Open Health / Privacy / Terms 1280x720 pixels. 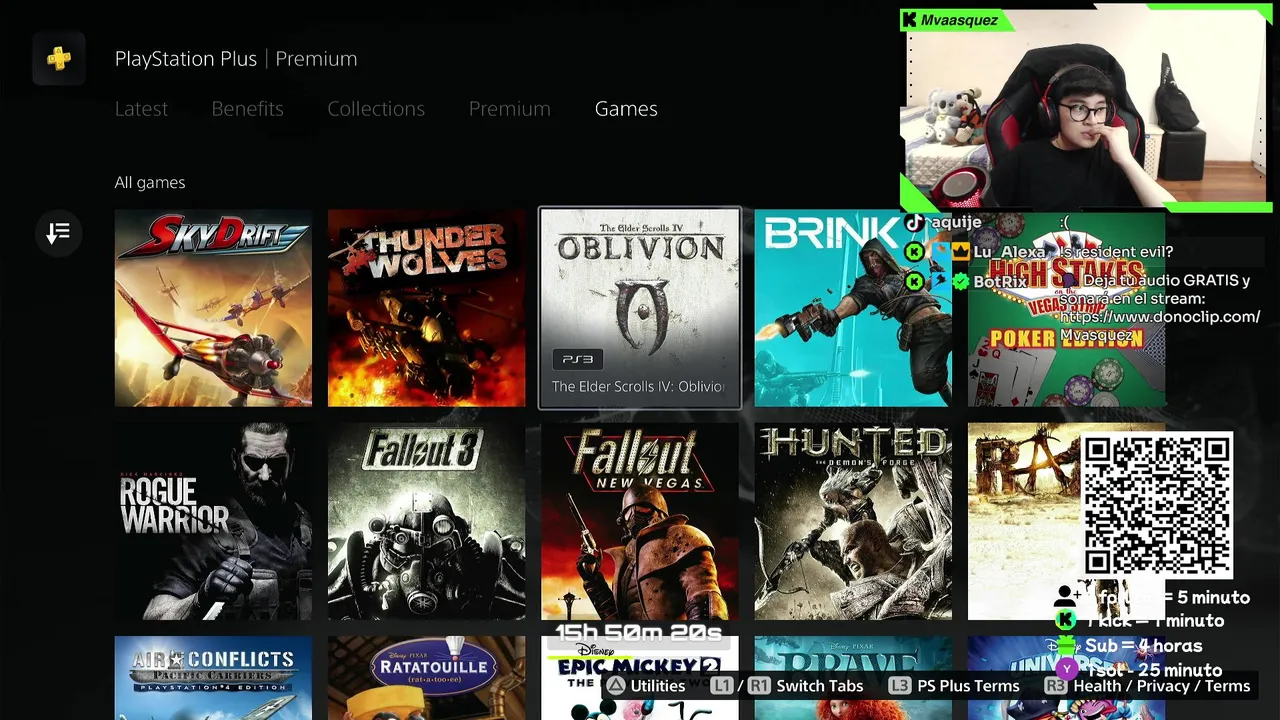coord(1162,686)
